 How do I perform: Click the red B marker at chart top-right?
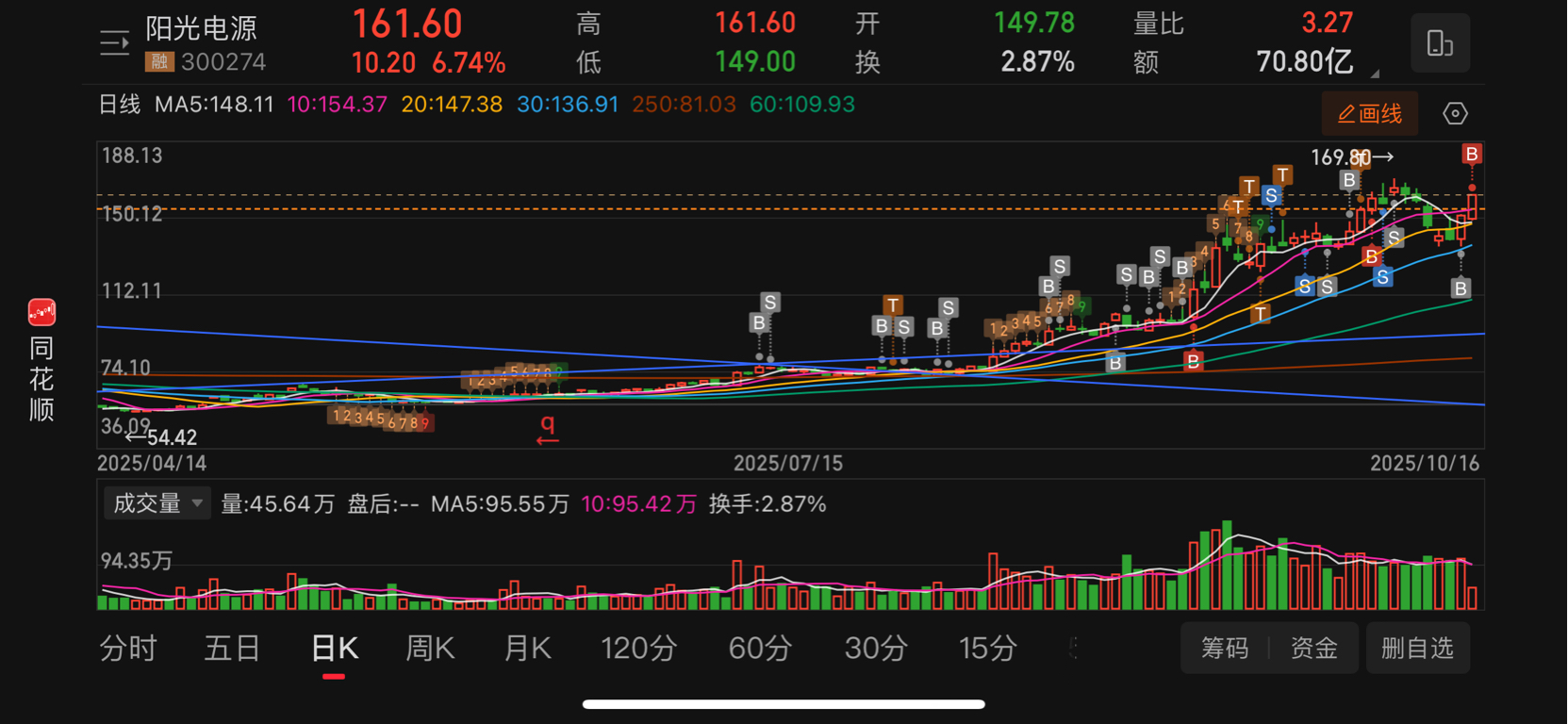(x=1471, y=154)
